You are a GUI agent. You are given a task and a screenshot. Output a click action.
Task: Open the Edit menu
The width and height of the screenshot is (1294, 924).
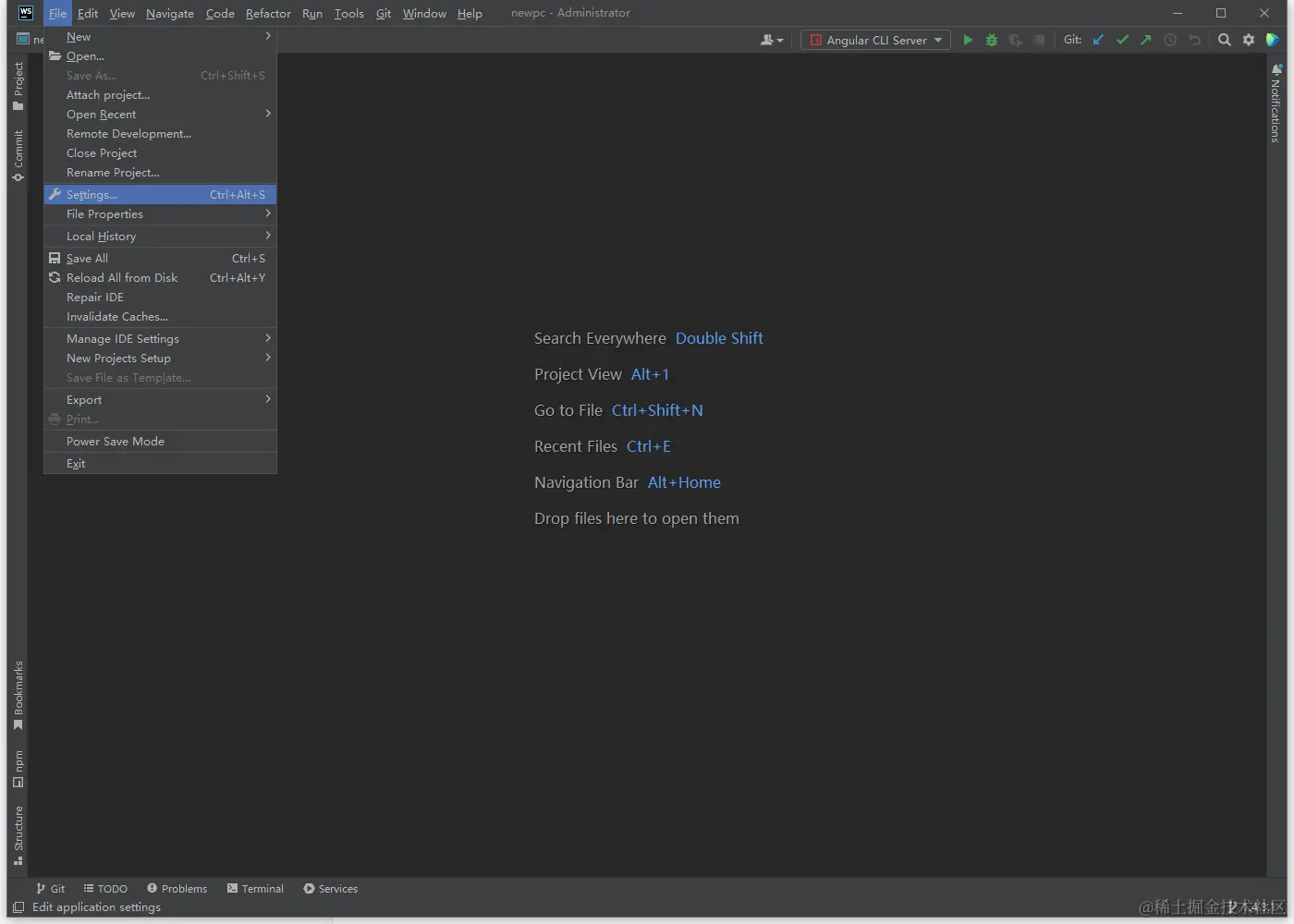tap(88, 13)
